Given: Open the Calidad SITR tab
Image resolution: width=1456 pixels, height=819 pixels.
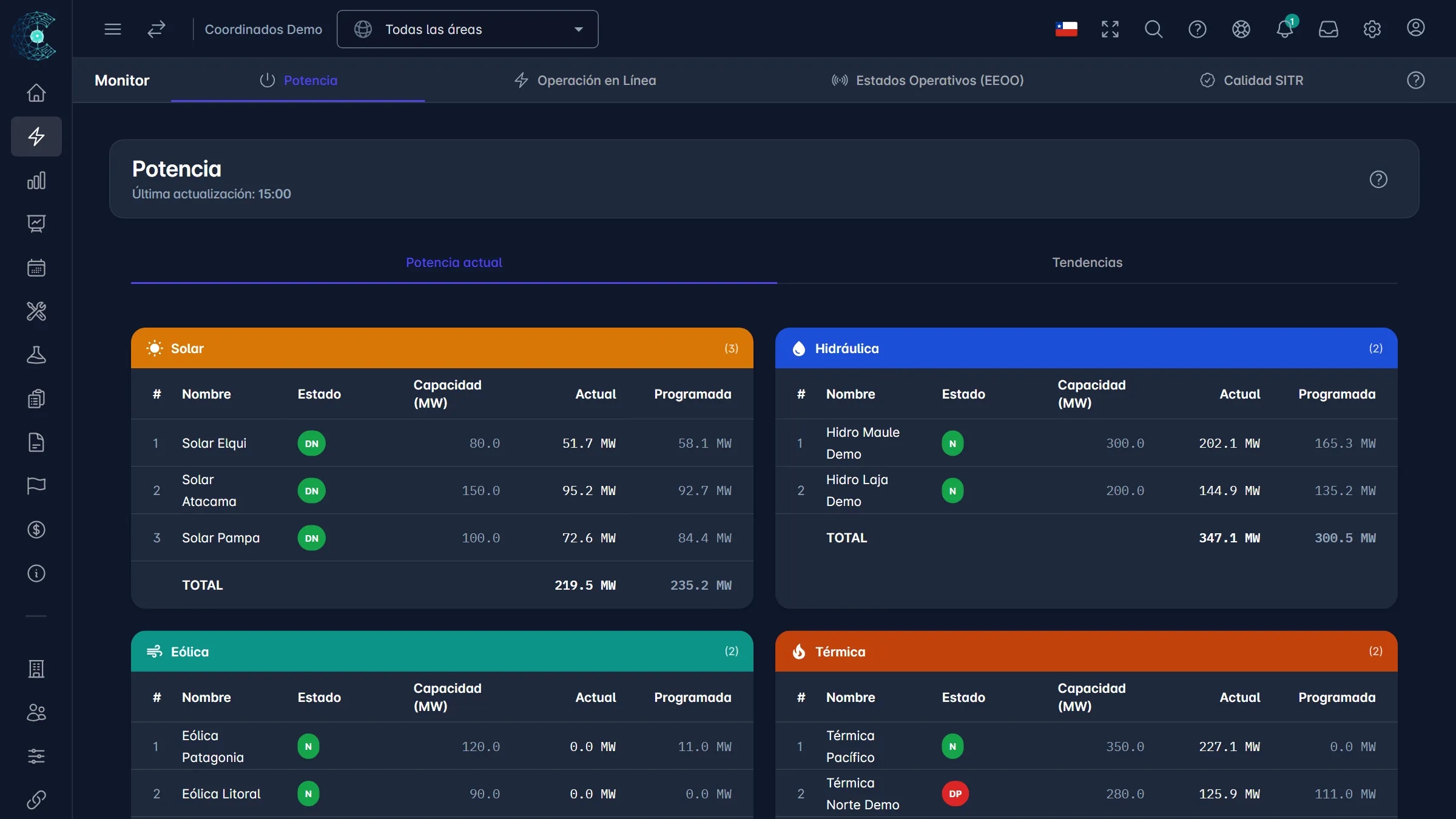Looking at the screenshot, I should point(1252,80).
